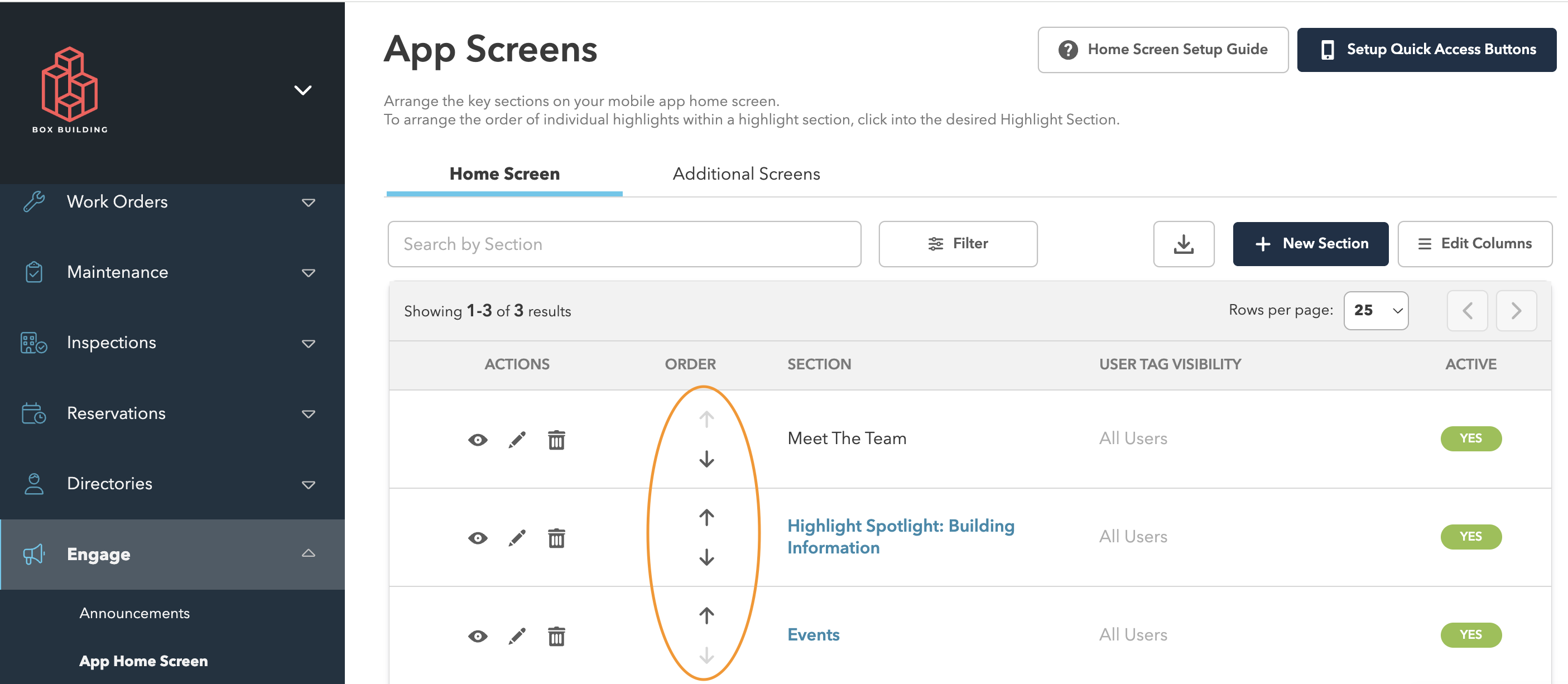The width and height of the screenshot is (1568, 684).
Task: Edit the Events section
Action: [517, 637]
